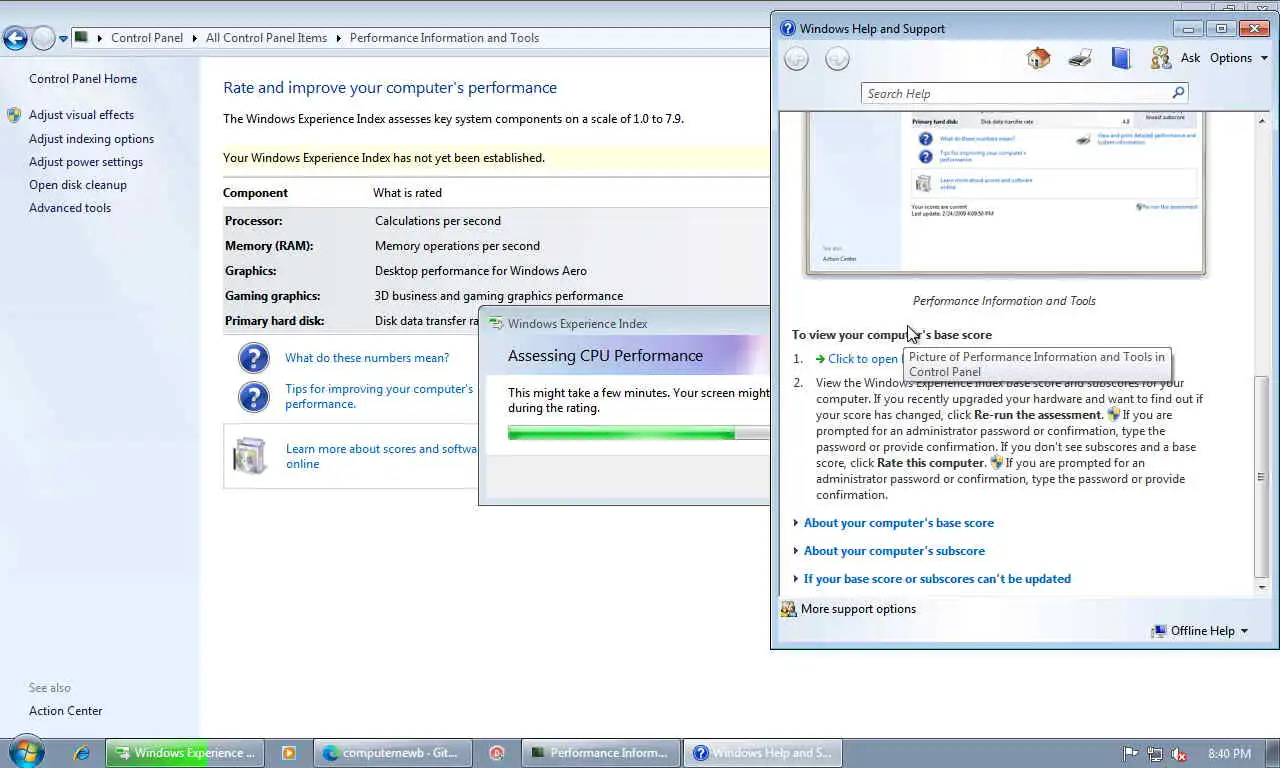Image resolution: width=1280 pixels, height=768 pixels.
Task: Click the software box icon beside 'Learn more about scores'
Action: (250, 456)
